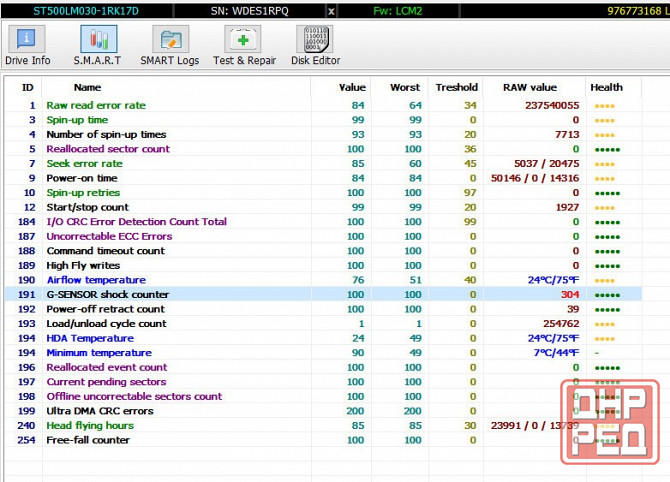Select the Uncorrectable ECC Errors row
This screenshot has width=670, height=482.
pyautogui.click(x=323, y=236)
